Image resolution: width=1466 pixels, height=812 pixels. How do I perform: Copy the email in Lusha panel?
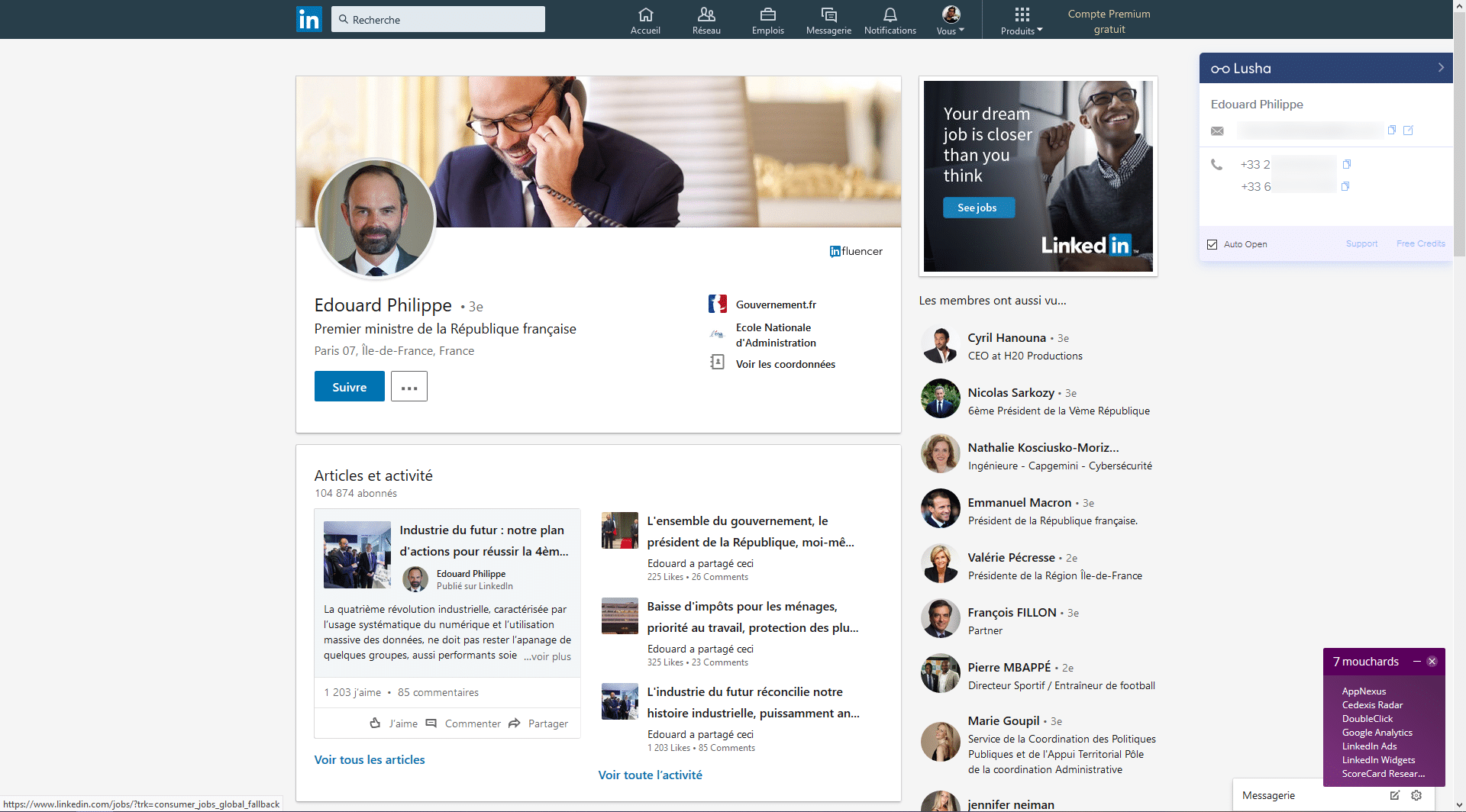(1391, 130)
